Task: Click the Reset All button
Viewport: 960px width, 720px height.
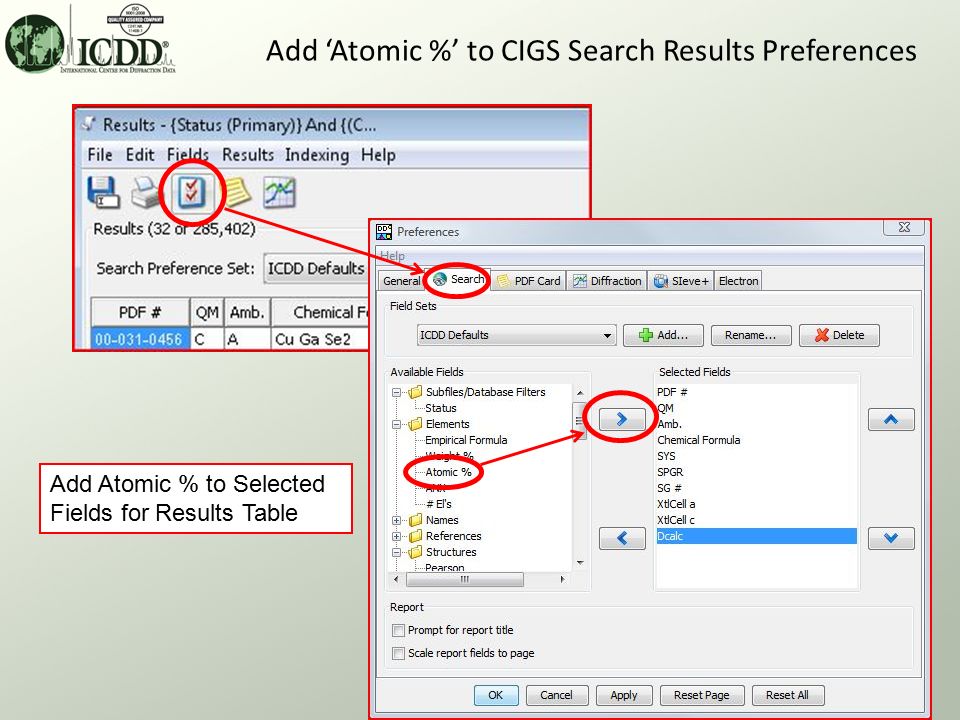Action: coord(787,695)
